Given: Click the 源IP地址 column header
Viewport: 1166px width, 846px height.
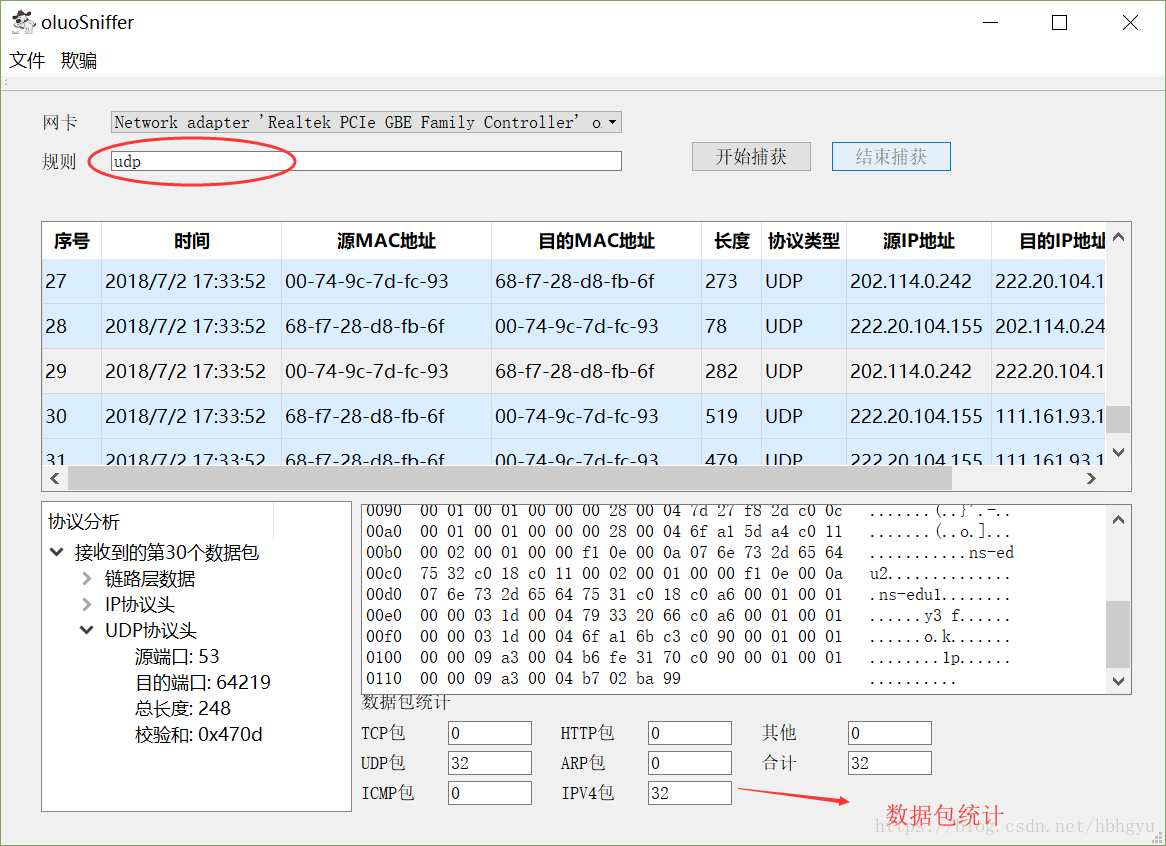Looking at the screenshot, I should [x=919, y=241].
